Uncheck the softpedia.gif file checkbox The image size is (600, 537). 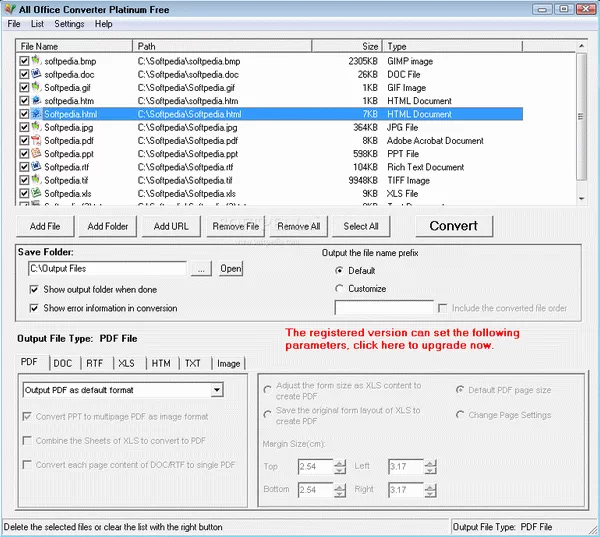pos(25,88)
